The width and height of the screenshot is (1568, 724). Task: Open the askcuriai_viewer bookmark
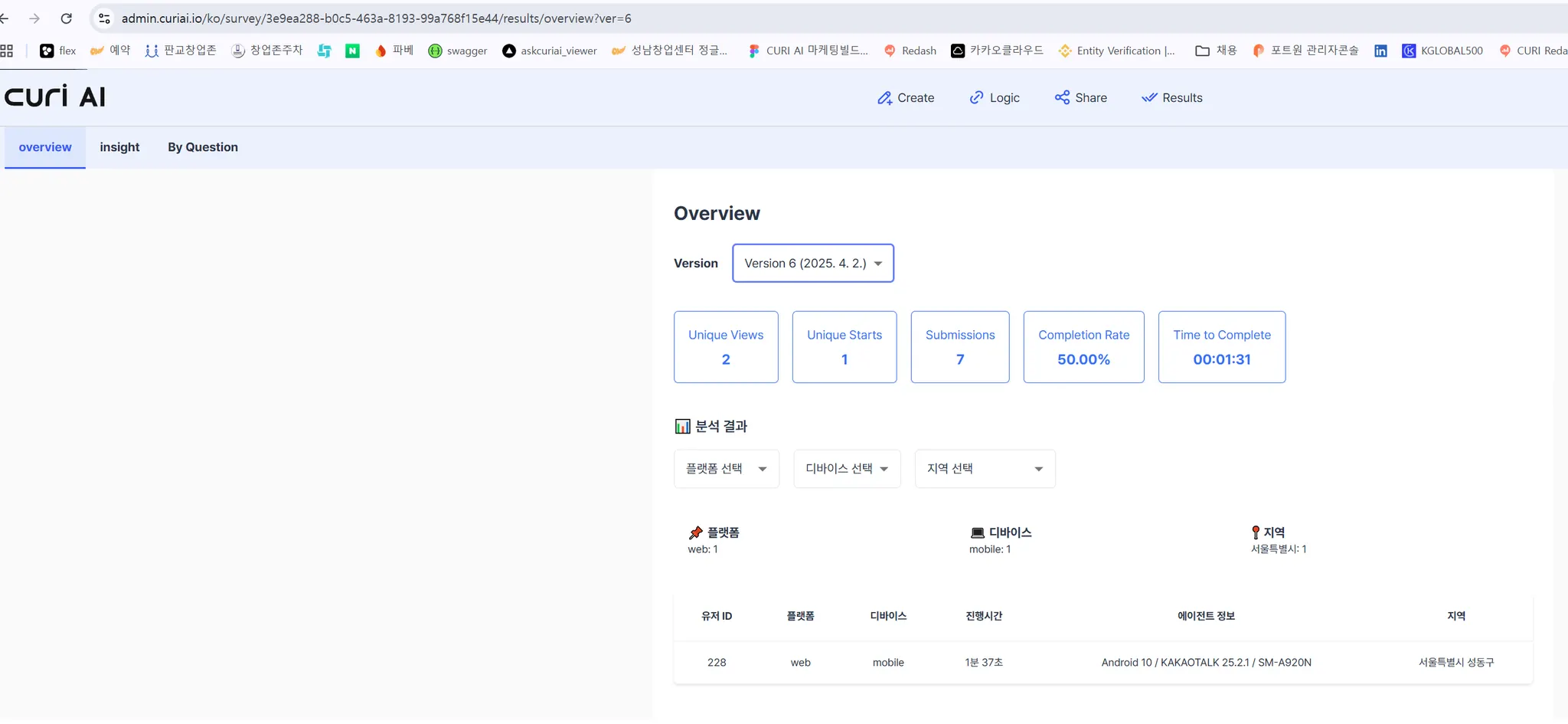550,51
